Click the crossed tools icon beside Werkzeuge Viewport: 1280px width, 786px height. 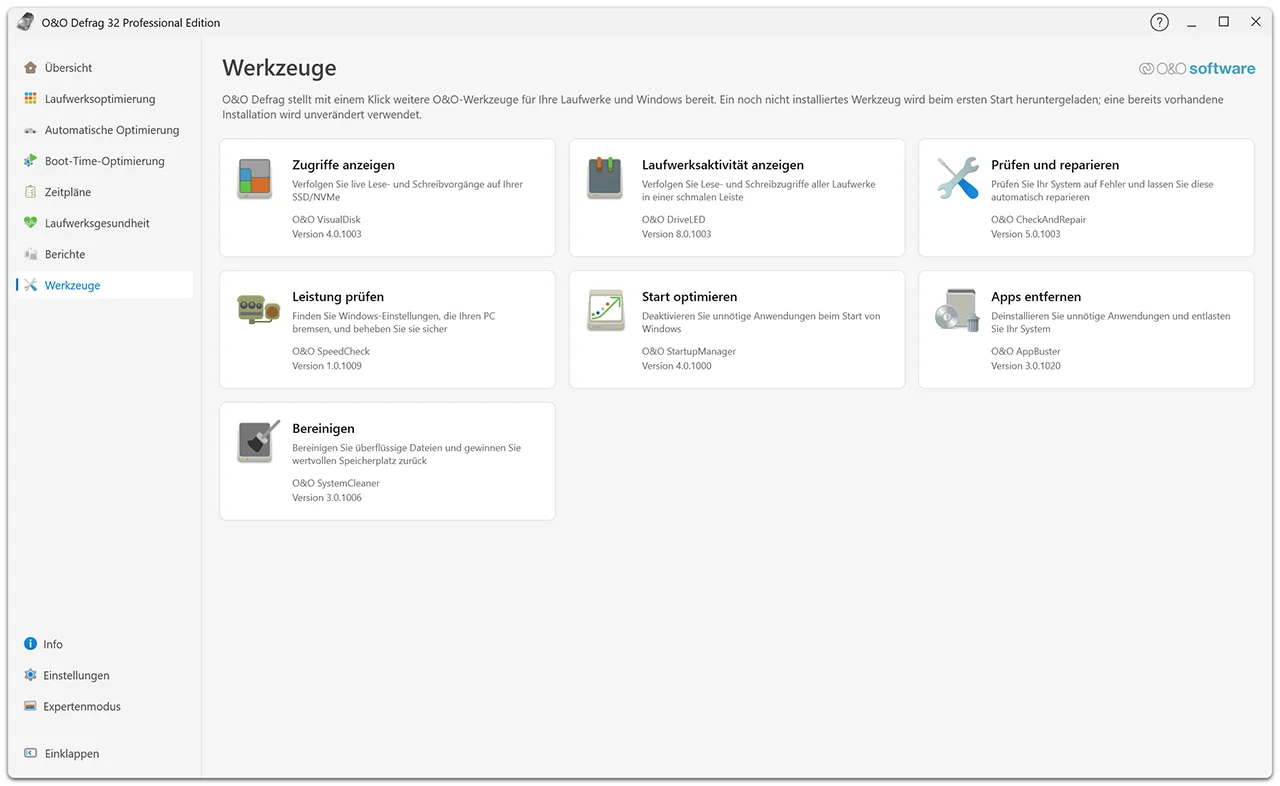coord(30,285)
